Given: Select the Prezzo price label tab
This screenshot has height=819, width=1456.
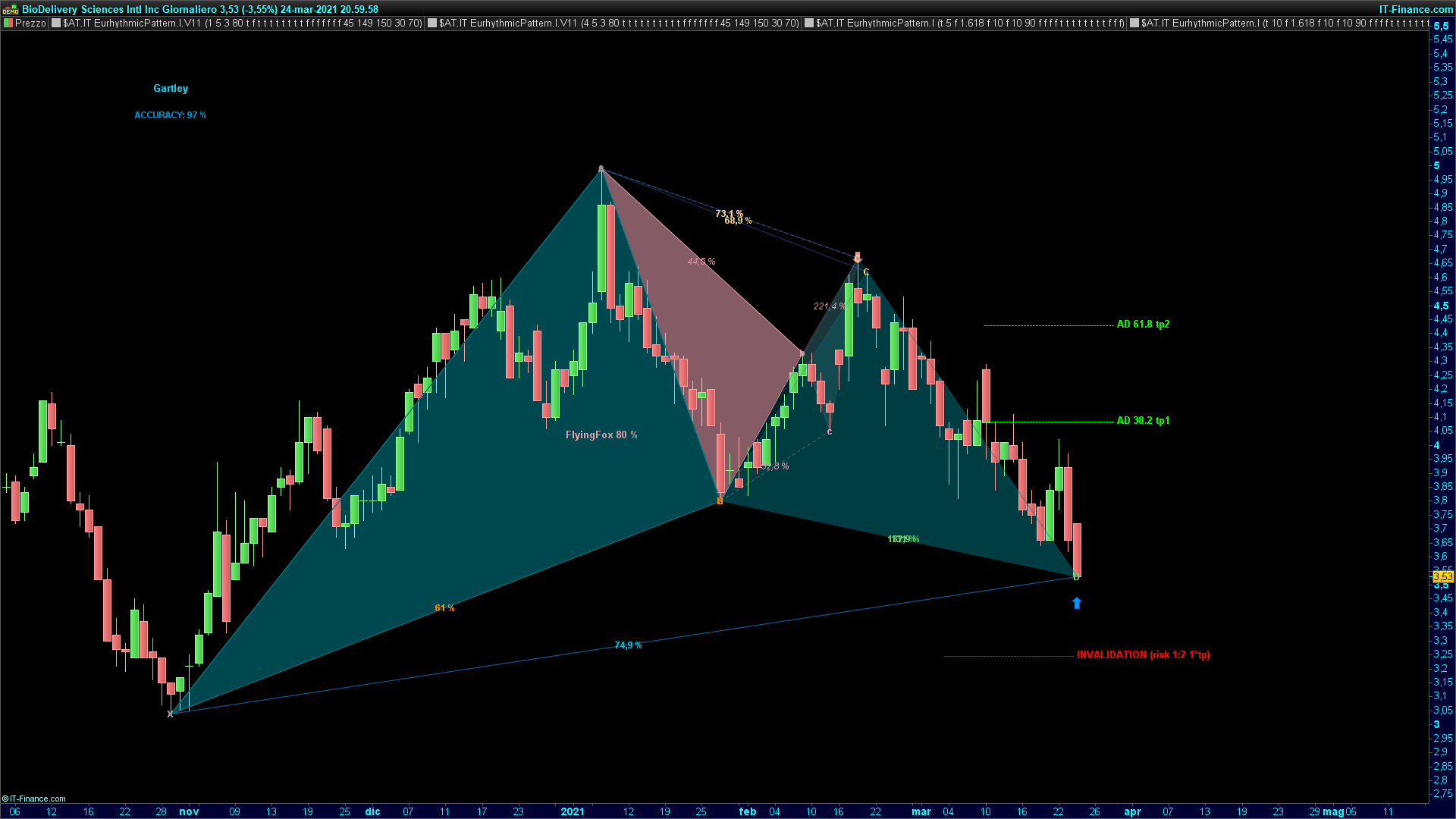Looking at the screenshot, I should [x=30, y=23].
